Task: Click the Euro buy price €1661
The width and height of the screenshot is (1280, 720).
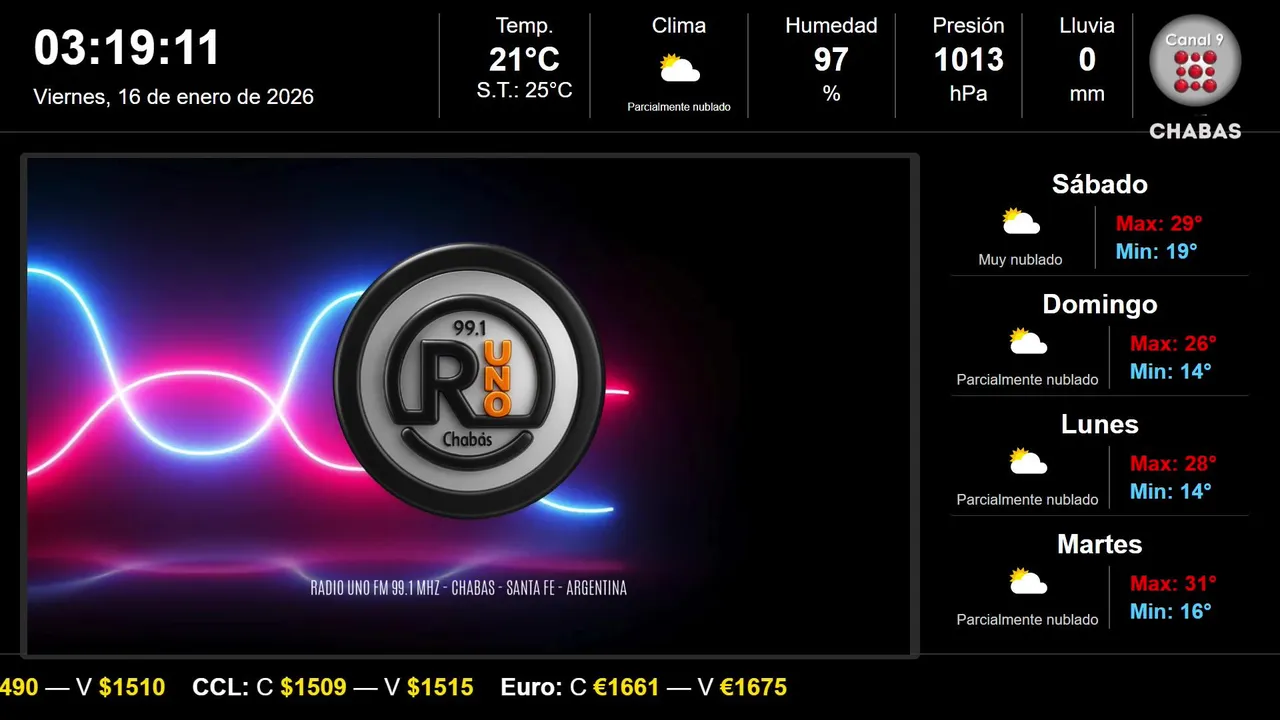Action: (627, 688)
